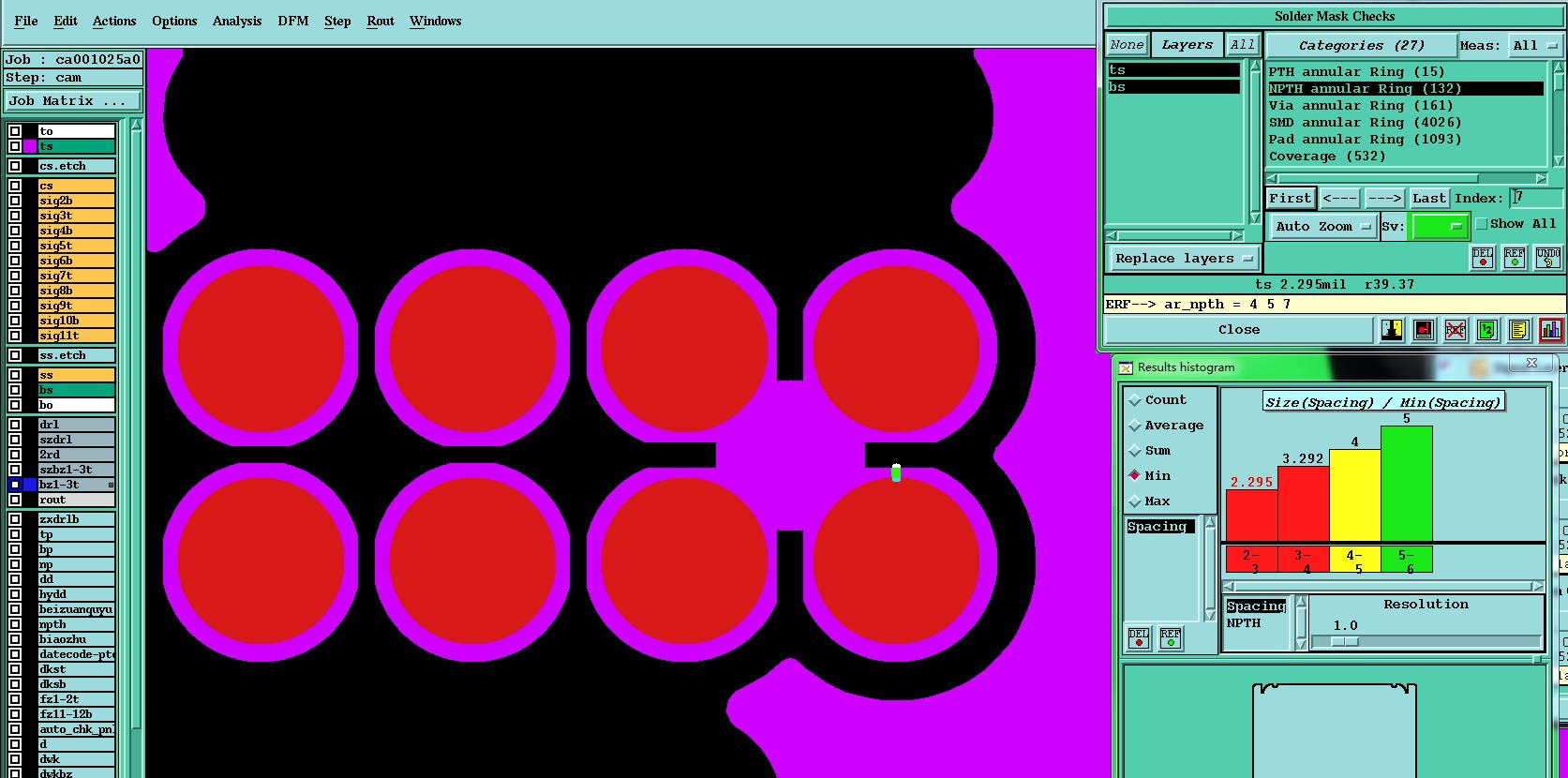The height and width of the screenshot is (778, 1568).
Task: Open the Options menu
Action: point(174,21)
